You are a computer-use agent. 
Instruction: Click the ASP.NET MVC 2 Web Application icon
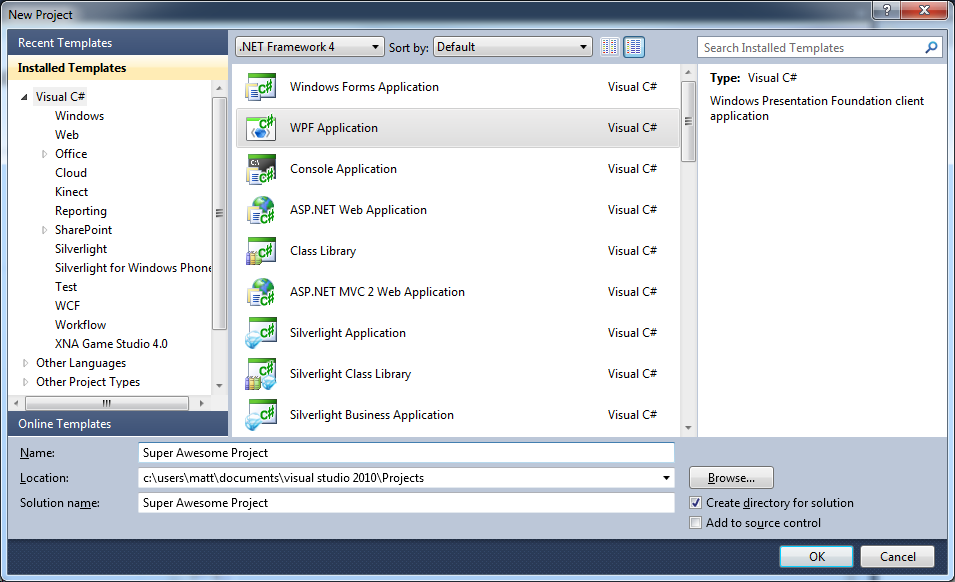click(261, 292)
